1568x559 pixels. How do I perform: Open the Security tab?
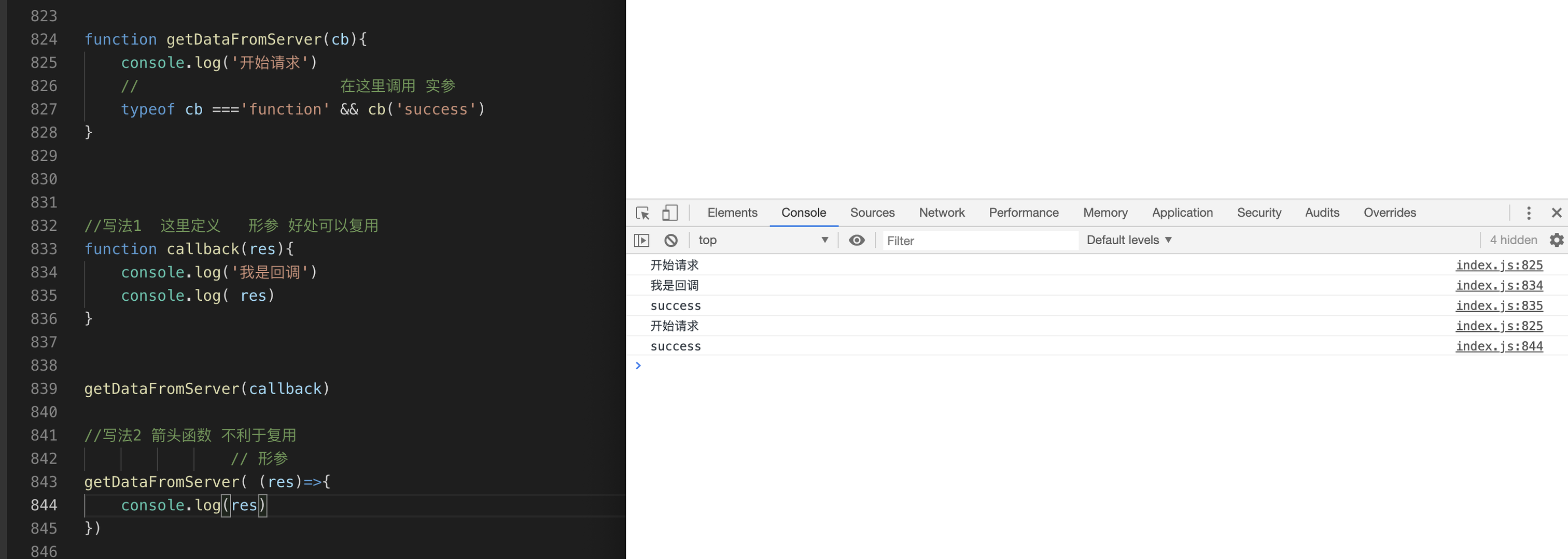click(1259, 213)
